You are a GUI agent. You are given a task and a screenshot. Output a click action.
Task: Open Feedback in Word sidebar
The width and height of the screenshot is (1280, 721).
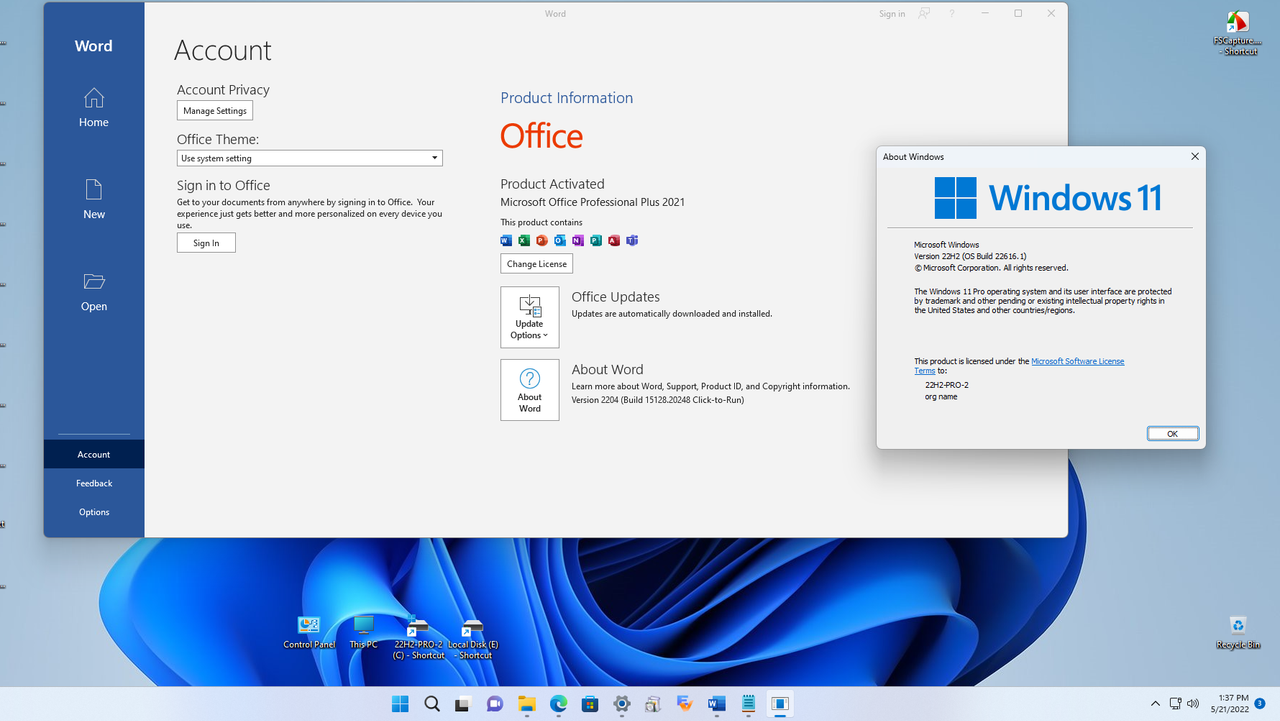point(94,483)
